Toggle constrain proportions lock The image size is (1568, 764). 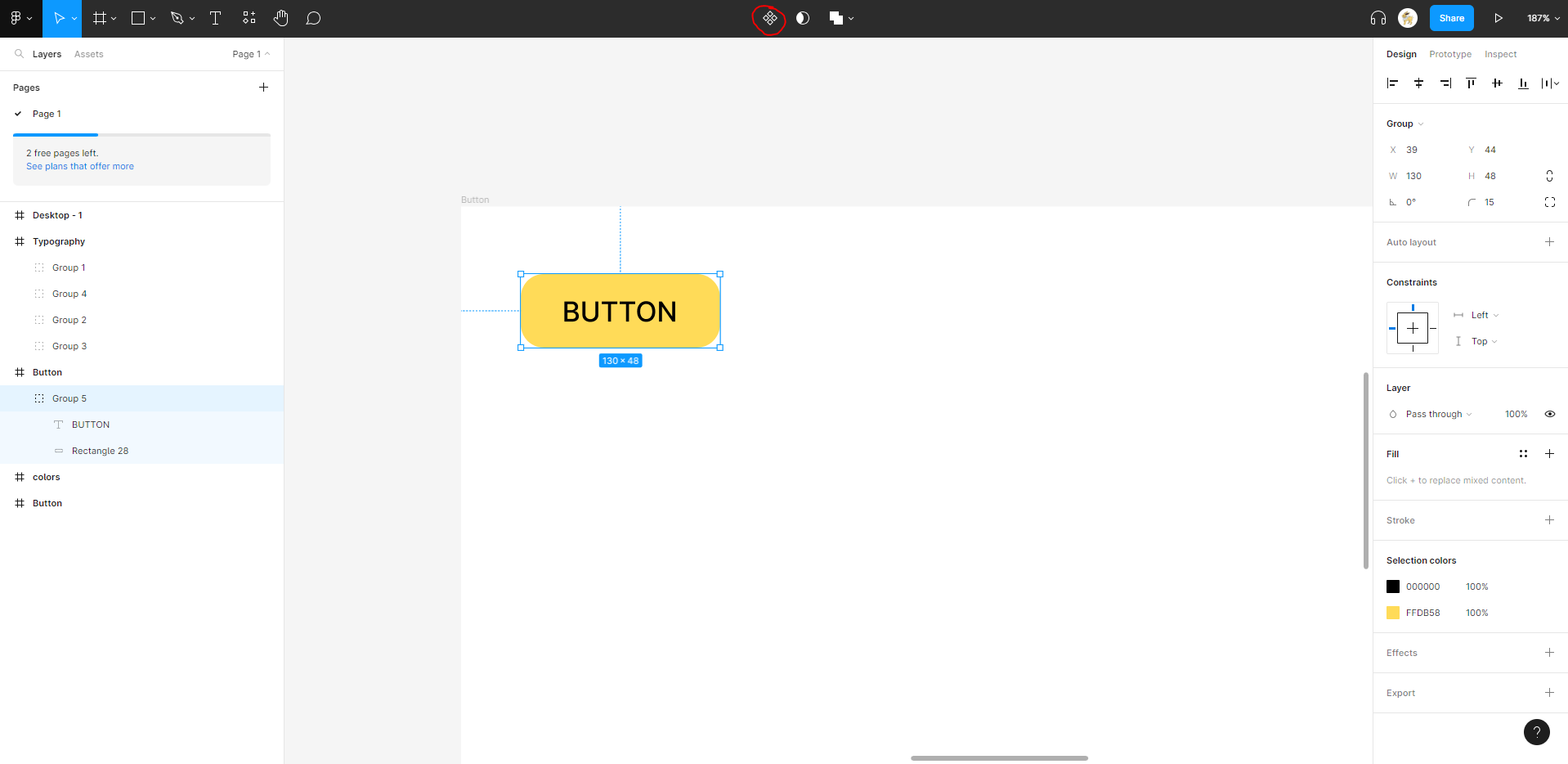1549,176
